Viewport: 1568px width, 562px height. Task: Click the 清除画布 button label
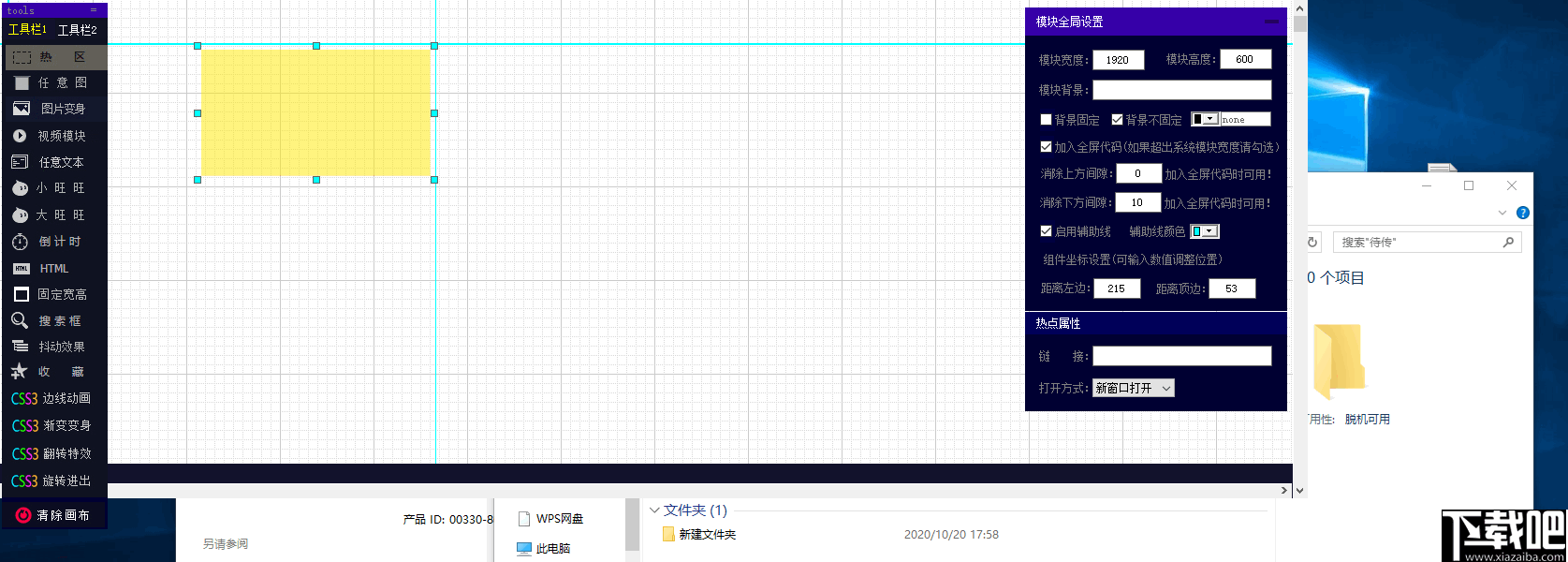[64, 515]
